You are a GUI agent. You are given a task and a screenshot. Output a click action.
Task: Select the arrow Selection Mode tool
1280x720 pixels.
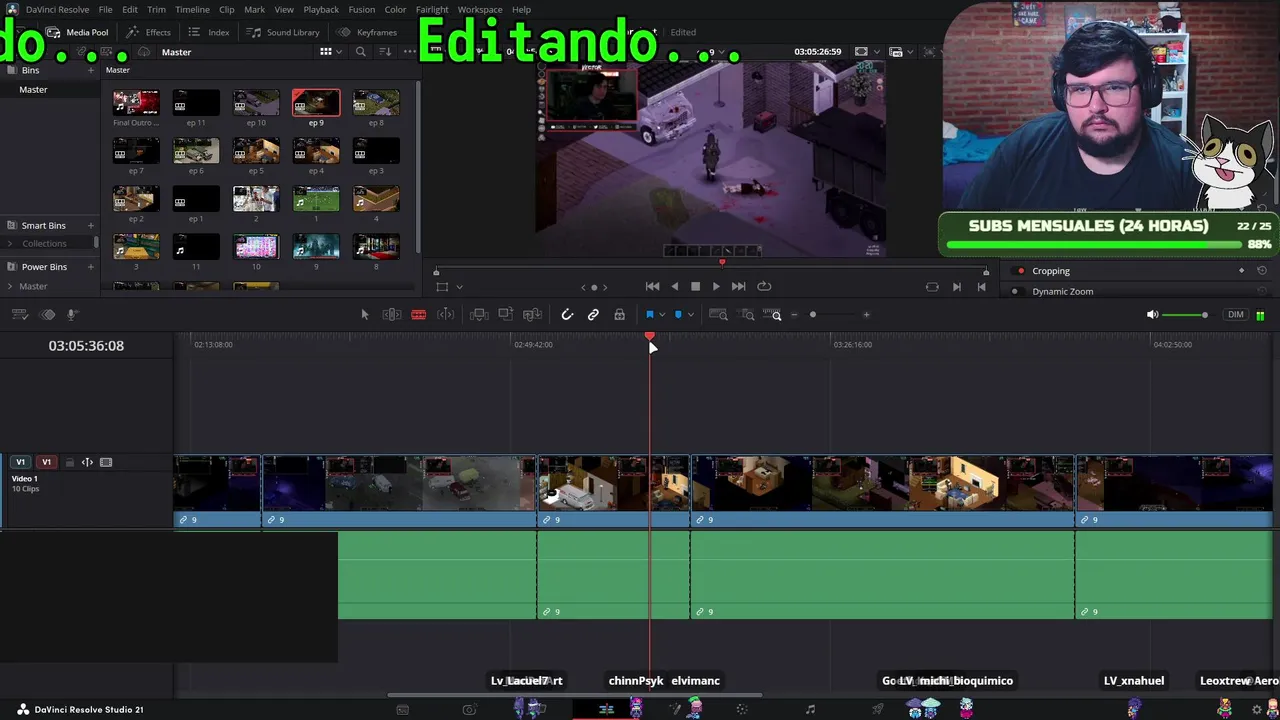coord(365,315)
